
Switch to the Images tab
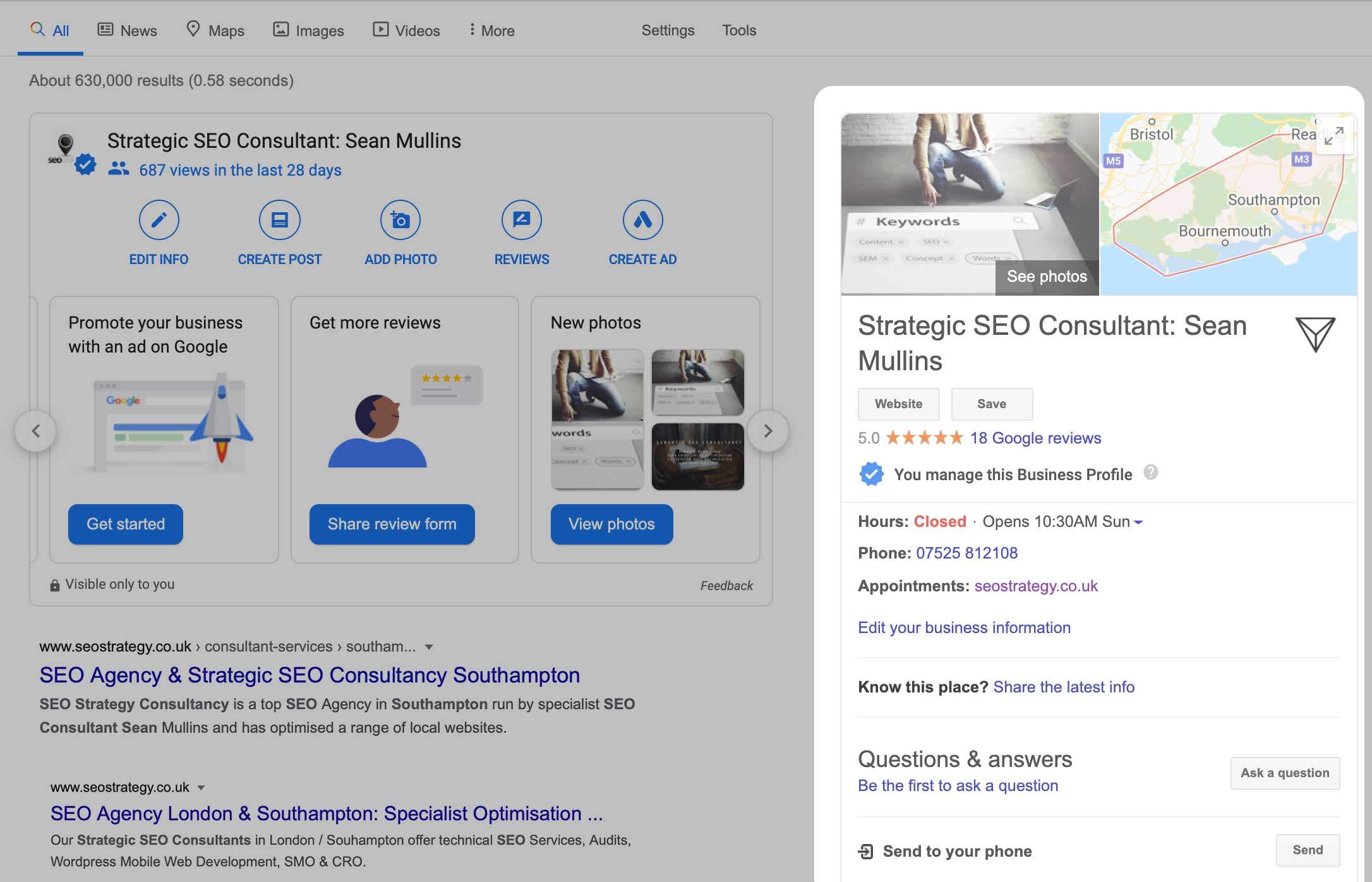point(308,30)
